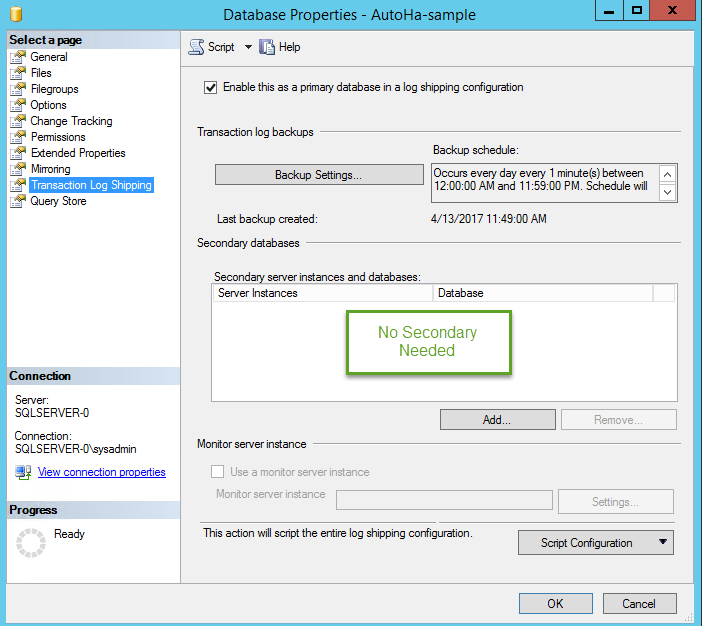Viewport: 702px width, 626px height.
Task: Expand the Script Configuration dropdown arrow
Action: coord(661,543)
